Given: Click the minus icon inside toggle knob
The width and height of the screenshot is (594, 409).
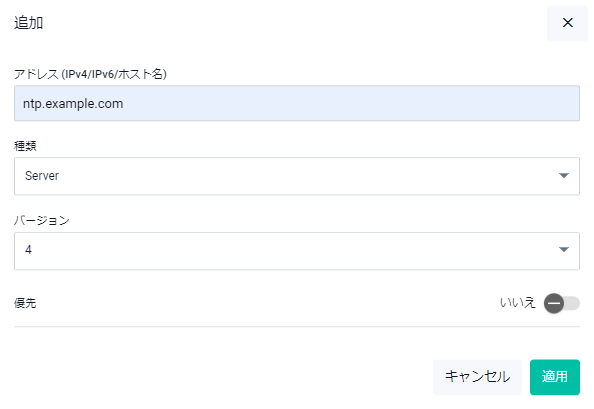Looking at the screenshot, I should click(x=554, y=303).
